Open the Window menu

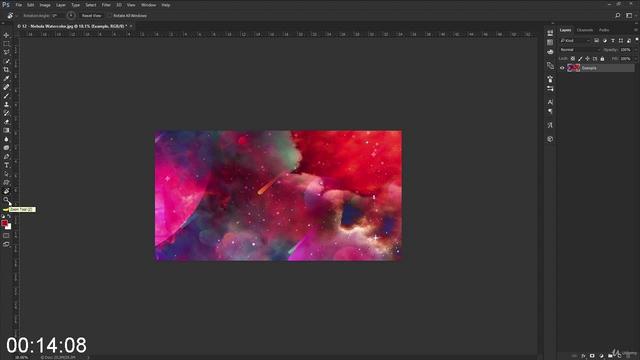tap(149, 5)
